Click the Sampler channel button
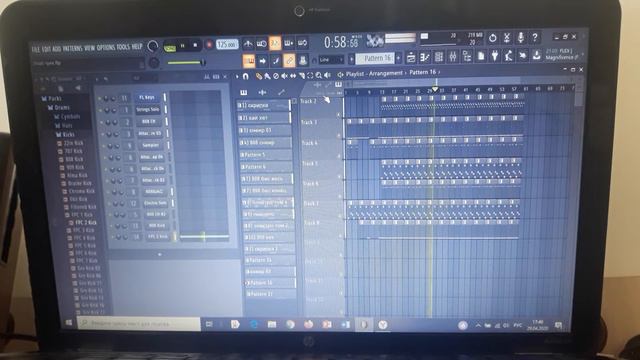Viewport: 640px width, 360px height. 151,145
